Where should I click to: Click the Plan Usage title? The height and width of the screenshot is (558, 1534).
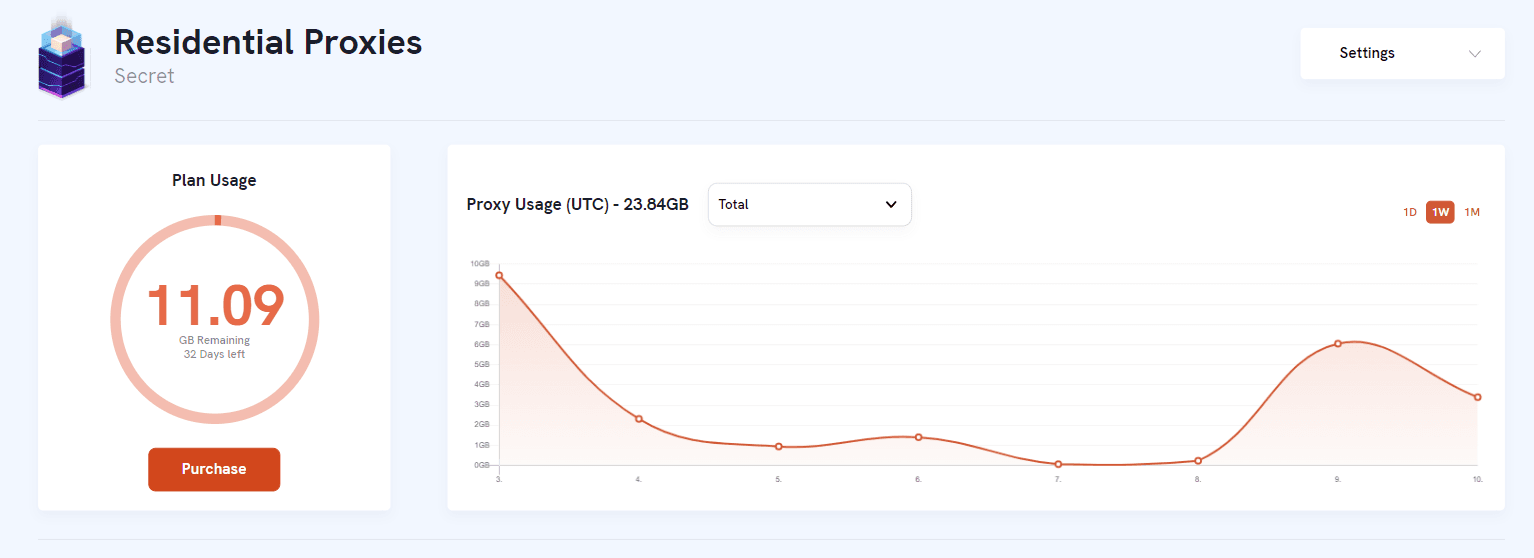(214, 181)
